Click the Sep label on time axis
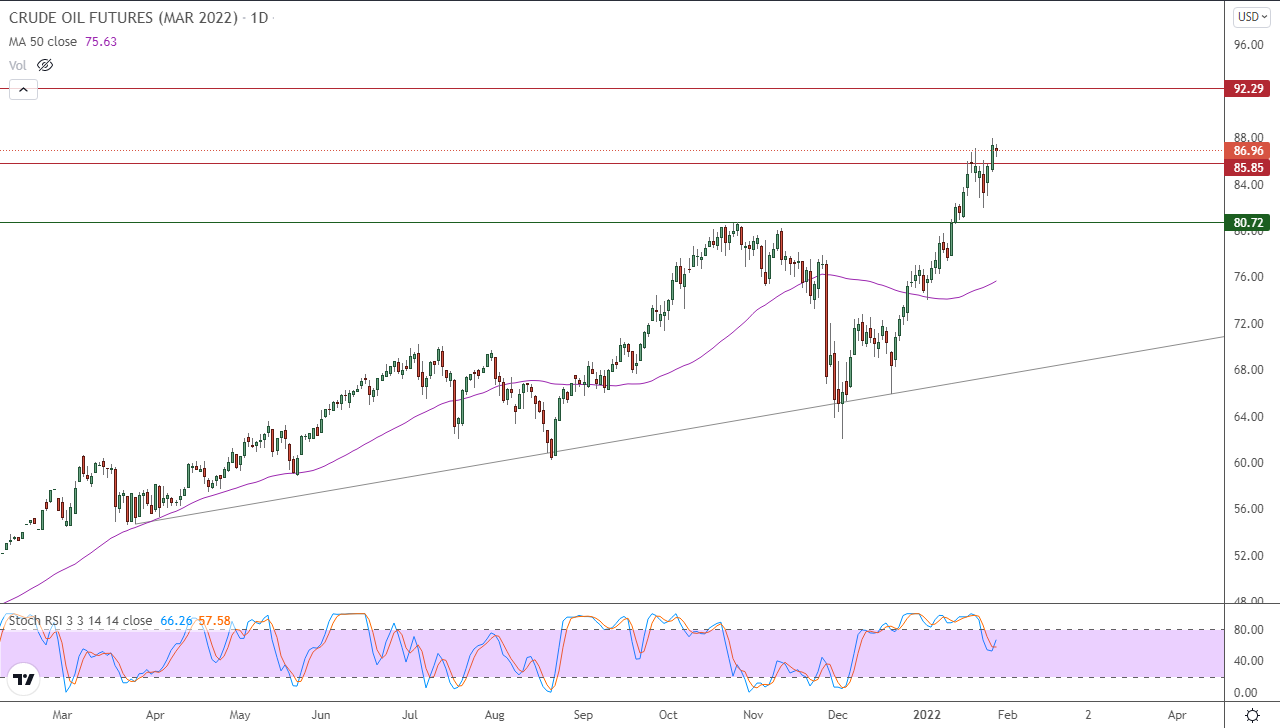1280x728 pixels. click(584, 715)
